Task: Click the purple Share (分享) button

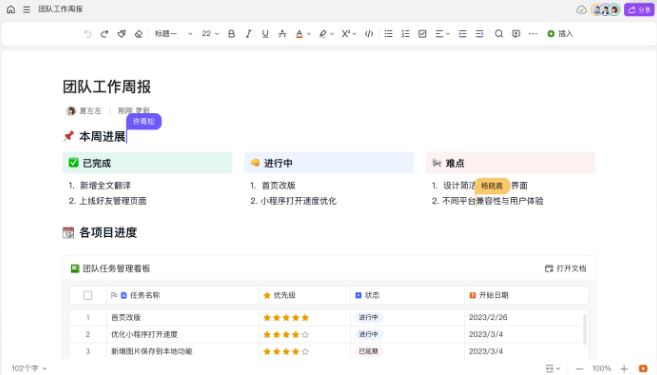Action: (x=639, y=10)
